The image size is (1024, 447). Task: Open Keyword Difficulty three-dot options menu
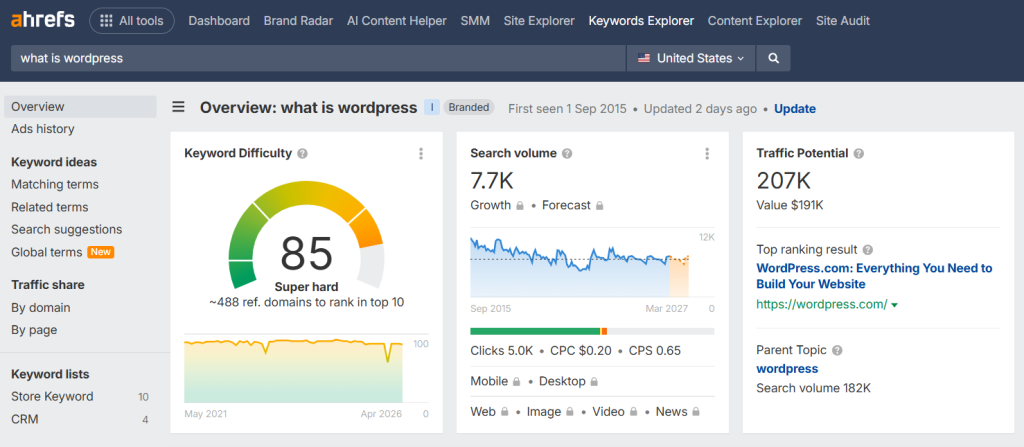pyautogui.click(x=421, y=154)
